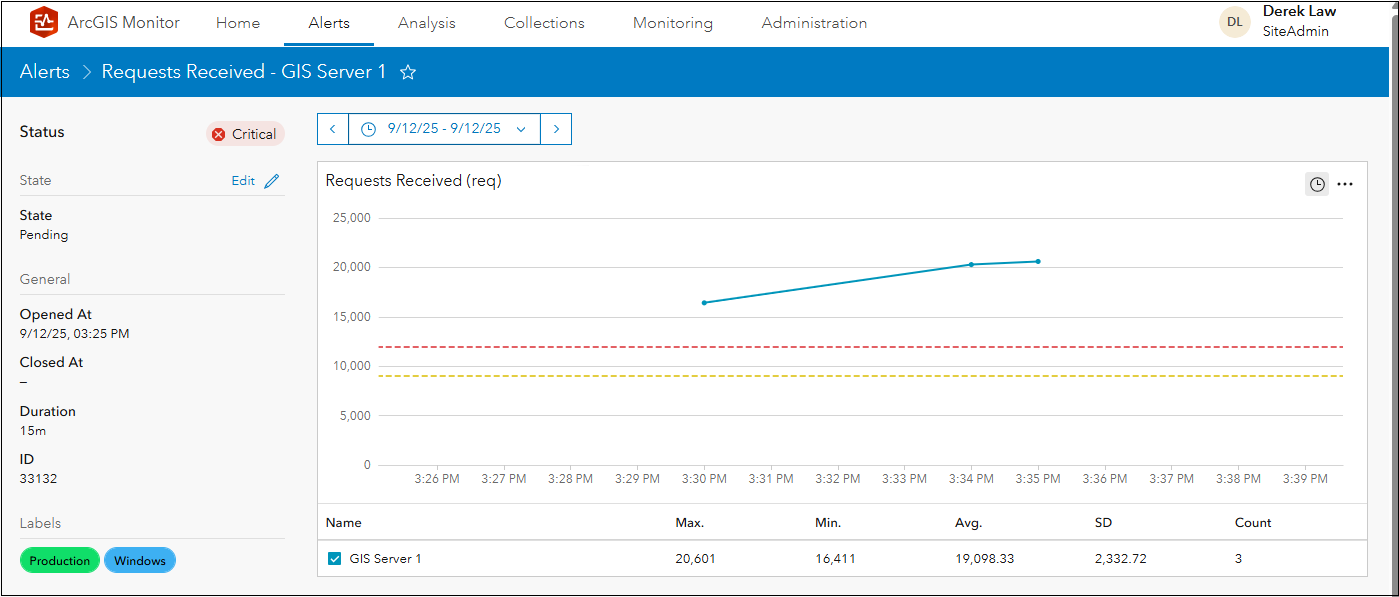Image resolution: width=1399 pixels, height=597 pixels.
Task: Favorite this alert with the star icon
Action: click(408, 72)
